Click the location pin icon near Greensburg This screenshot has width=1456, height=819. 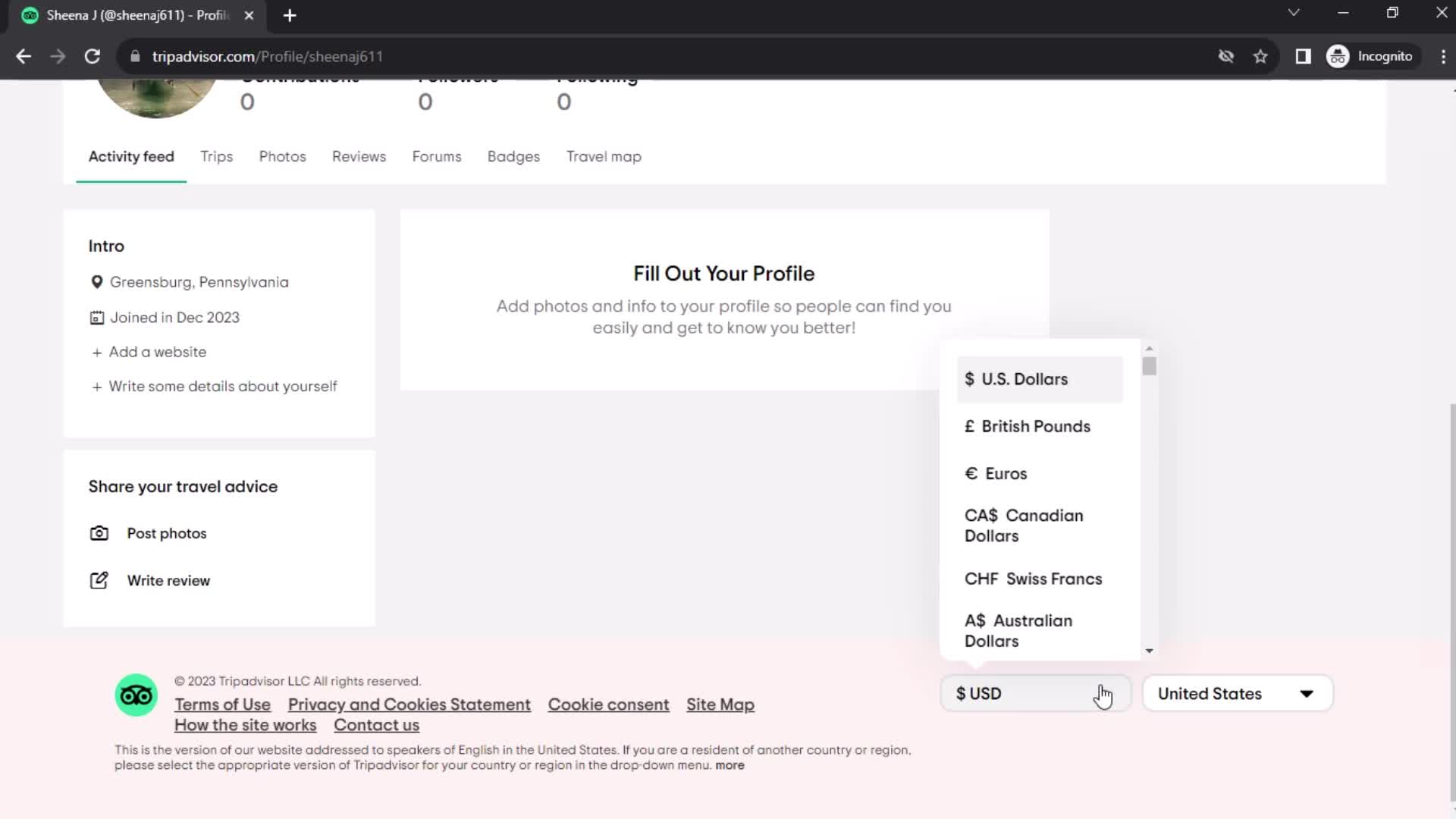point(96,282)
